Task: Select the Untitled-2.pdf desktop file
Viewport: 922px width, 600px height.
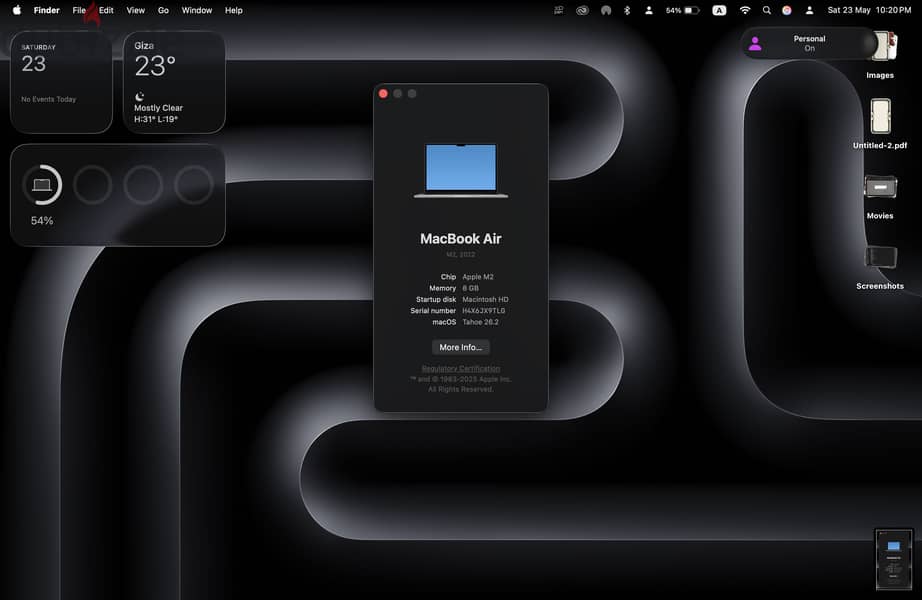Action: 880,124
